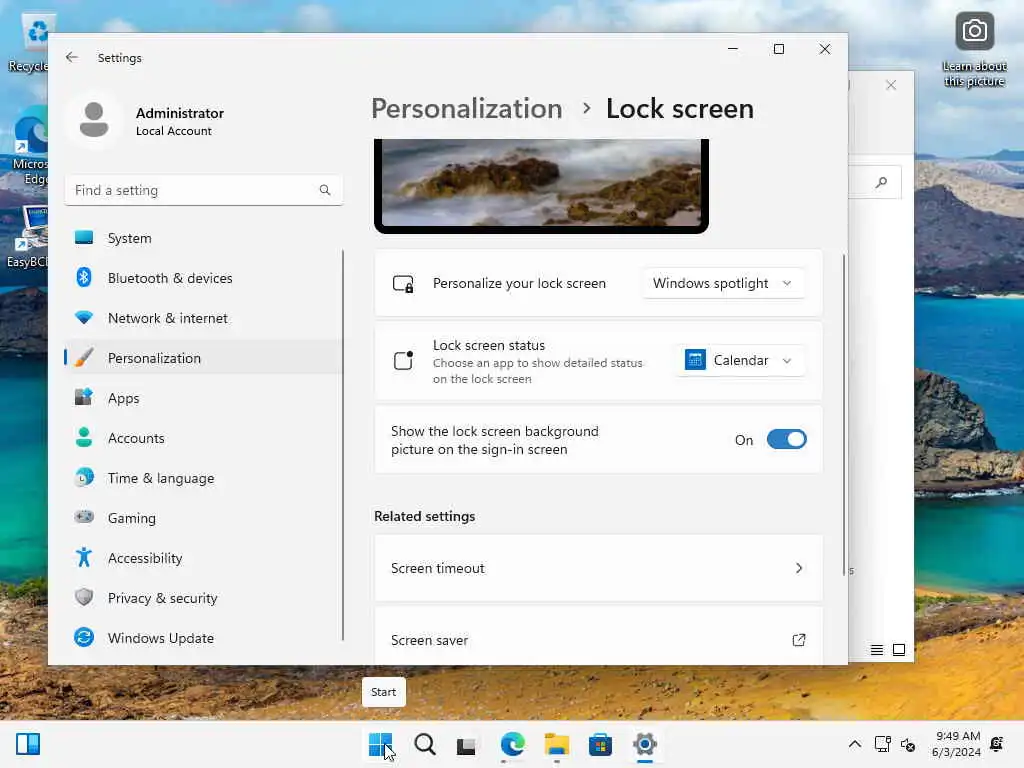Open taskbar Search magnifier
Image resolution: width=1024 pixels, height=768 pixels.
(x=424, y=744)
